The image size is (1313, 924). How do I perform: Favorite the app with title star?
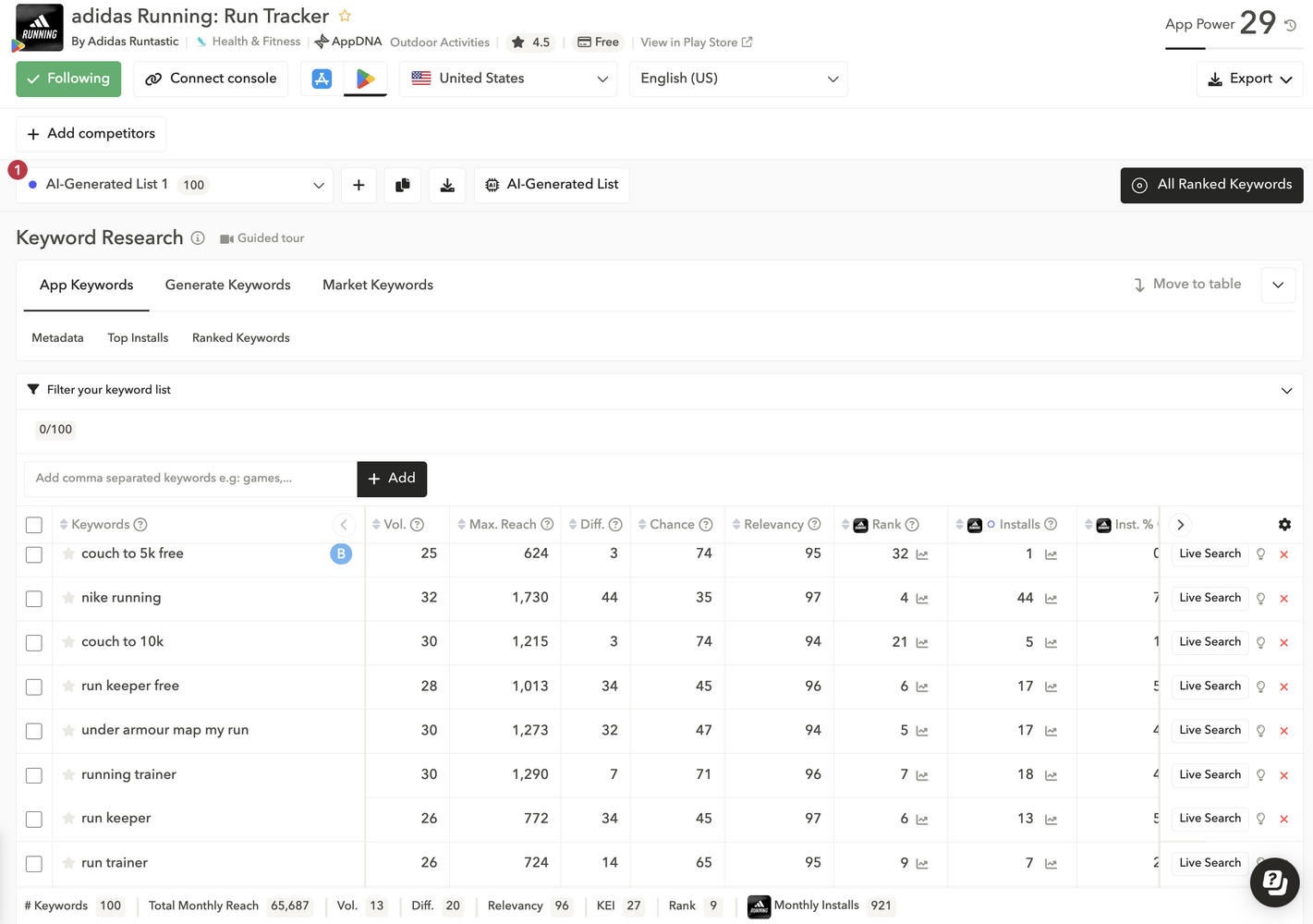click(x=345, y=16)
